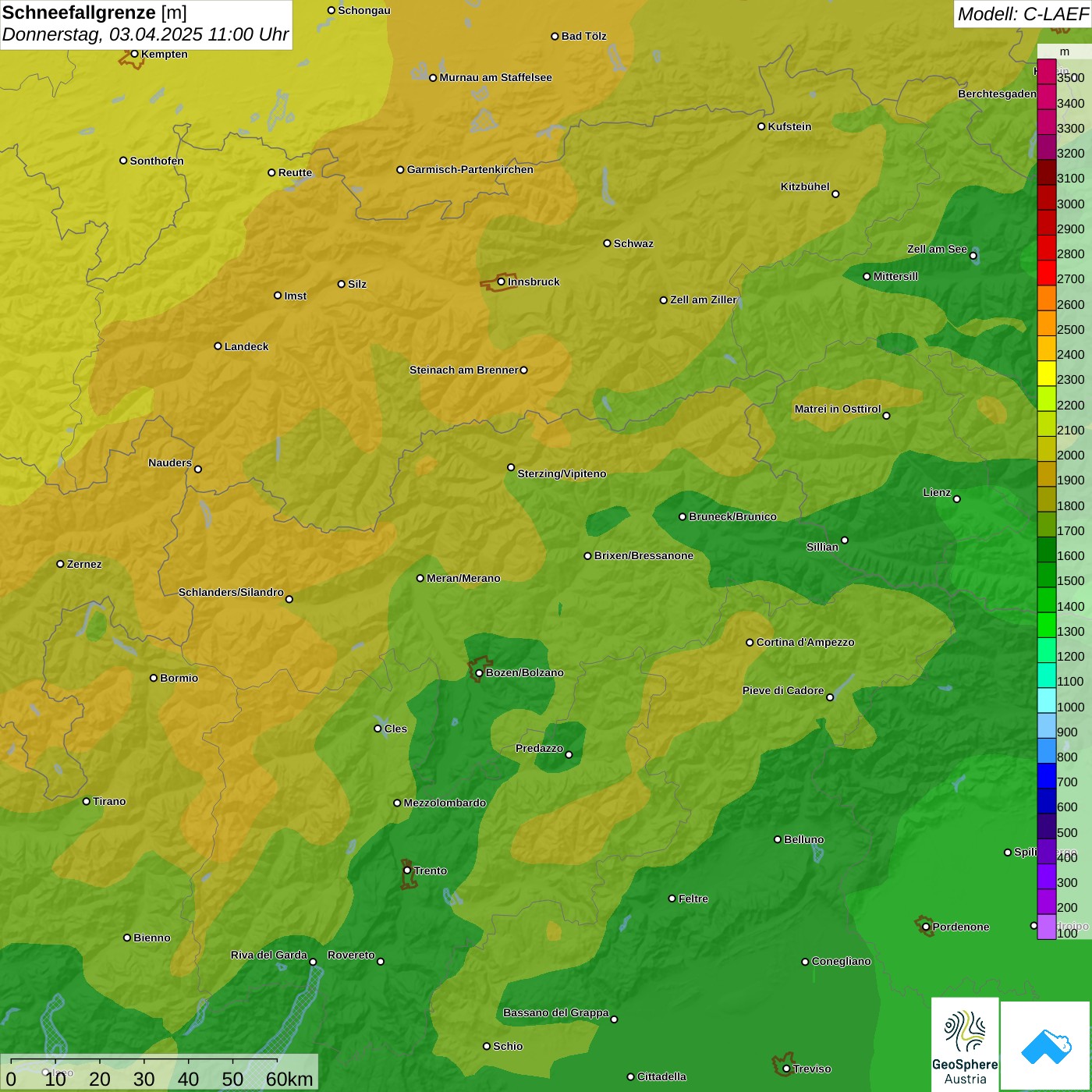Click the Conegliano label
This screenshot has height=1092, width=1092.
(x=841, y=961)
